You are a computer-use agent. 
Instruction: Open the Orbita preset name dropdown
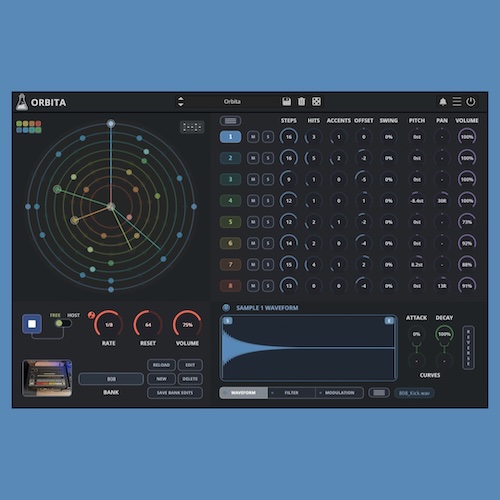coord(232,102)
